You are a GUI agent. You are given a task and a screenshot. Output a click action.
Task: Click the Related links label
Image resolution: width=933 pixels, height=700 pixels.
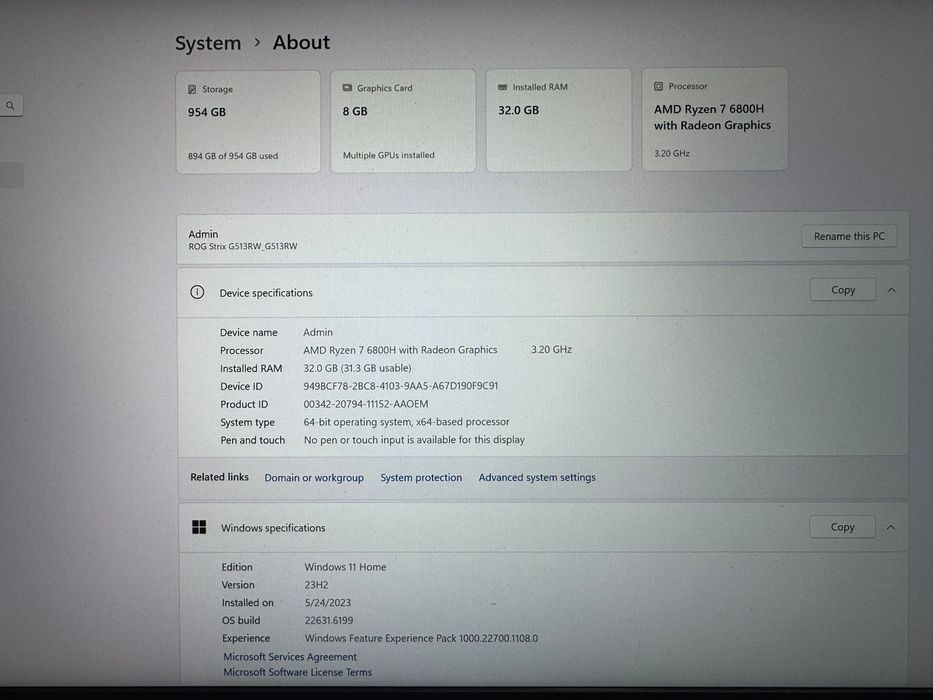tap(220, 477)
